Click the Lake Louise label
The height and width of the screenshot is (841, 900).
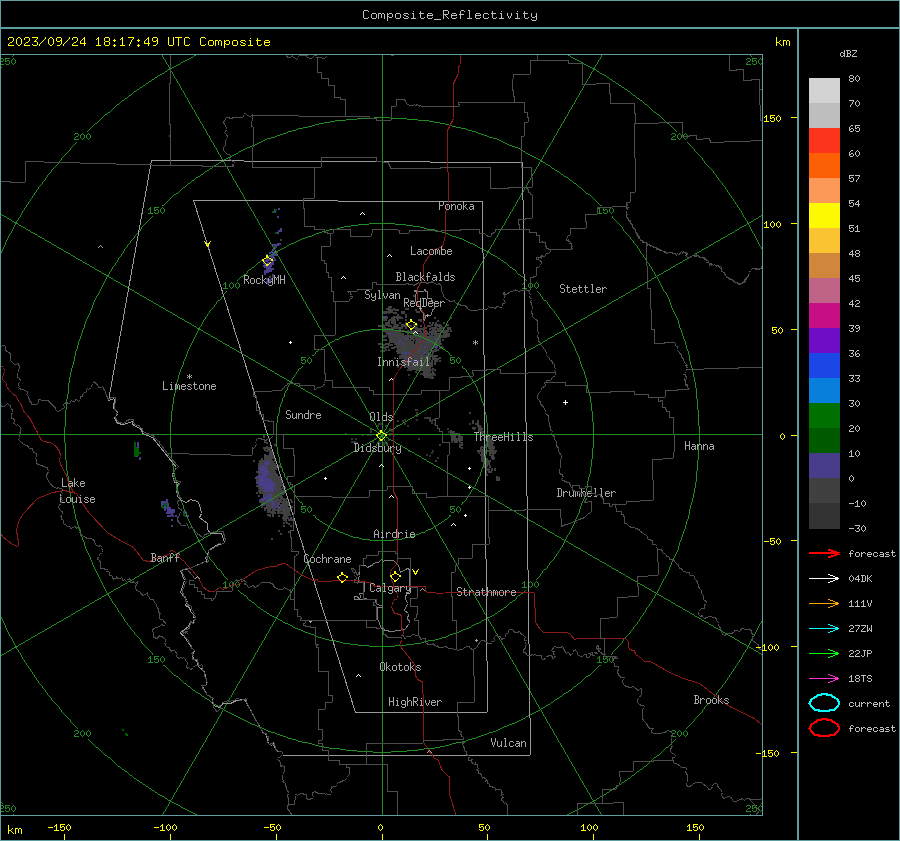tap(77, 491)
